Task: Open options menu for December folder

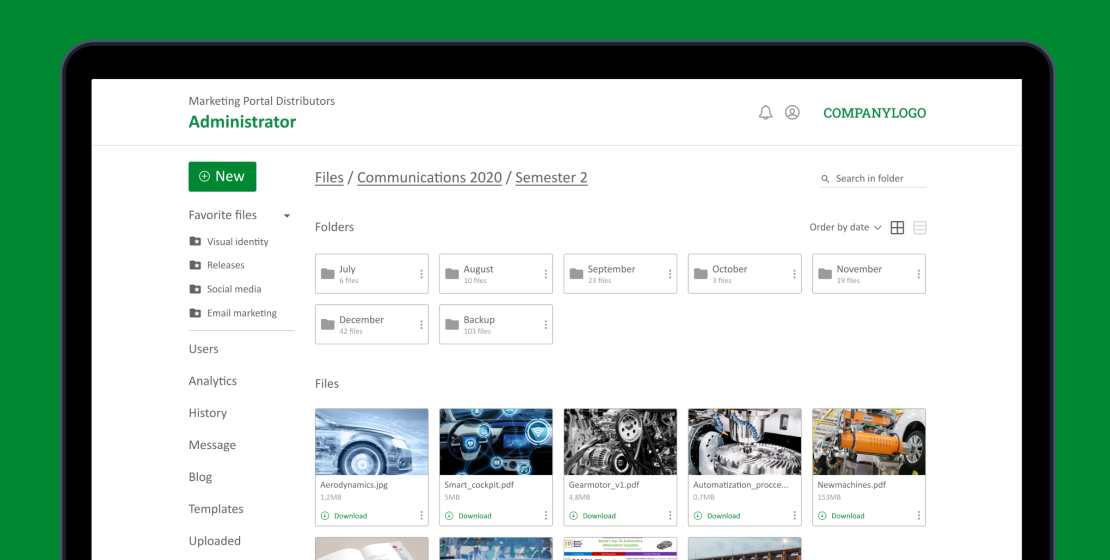Action: pos(421,324)
